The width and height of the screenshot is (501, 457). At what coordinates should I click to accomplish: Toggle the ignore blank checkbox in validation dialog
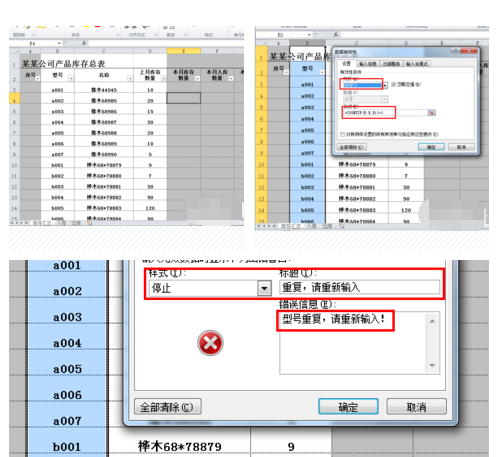point(394,84)
